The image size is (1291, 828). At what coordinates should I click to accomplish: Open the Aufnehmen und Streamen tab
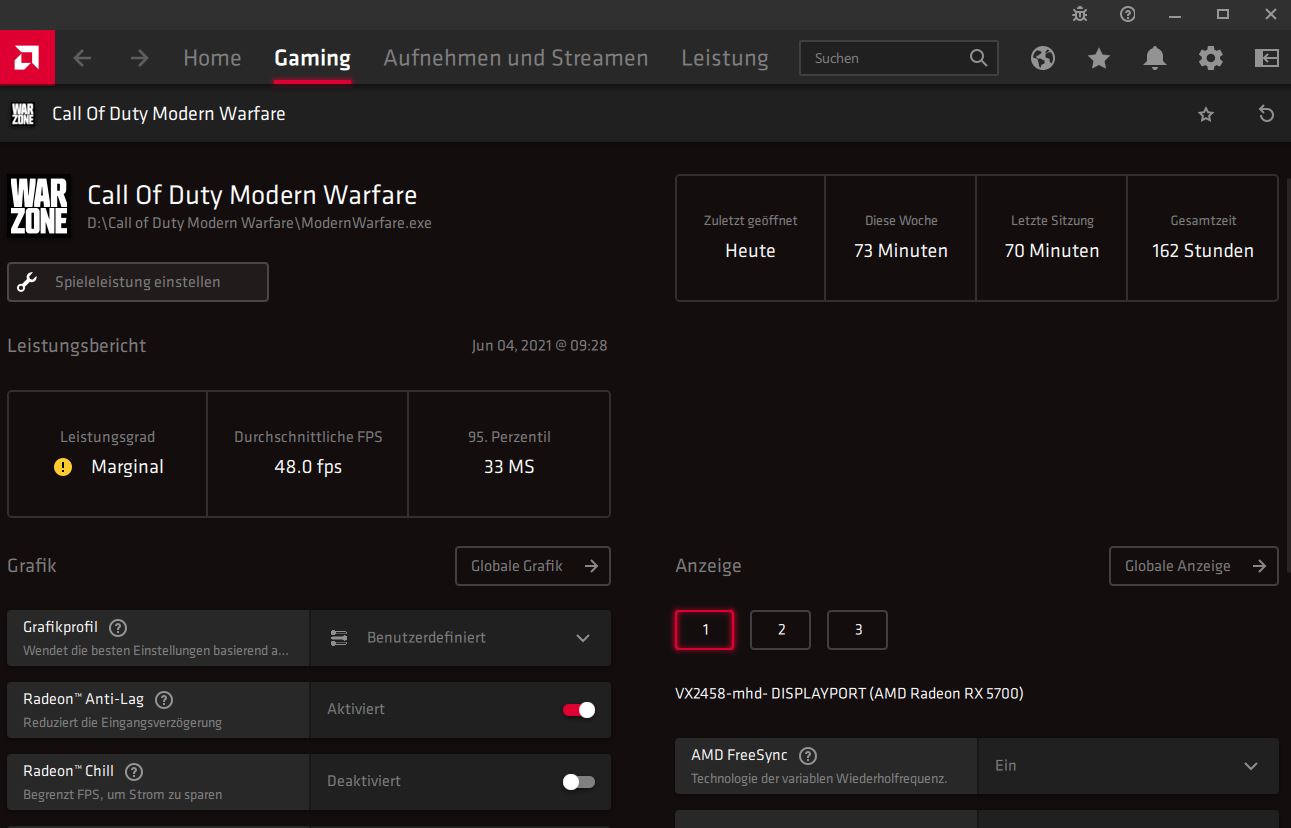click(516, 58)
